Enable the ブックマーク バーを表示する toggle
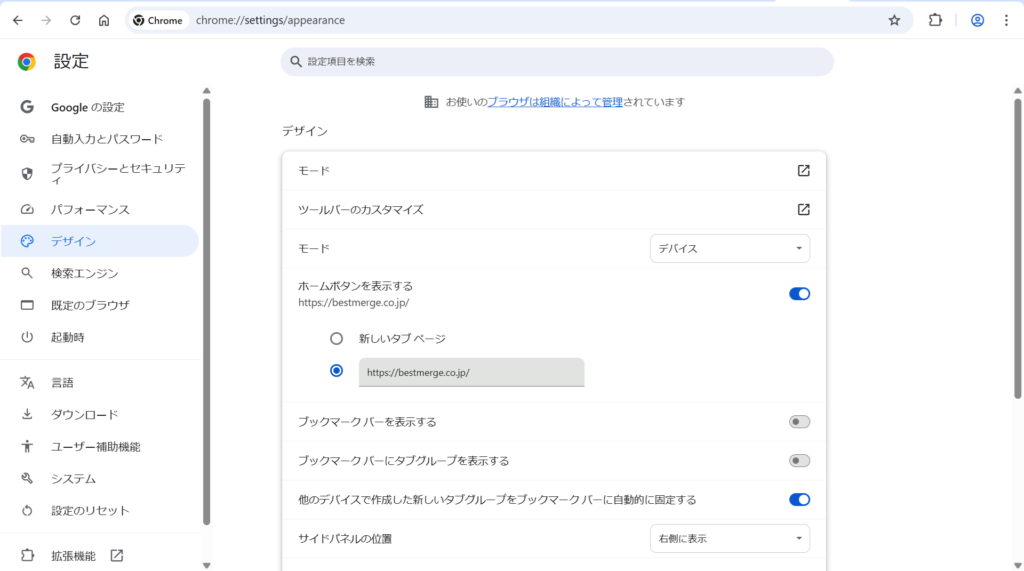The image size is (1024, 571). [x=799, y=422]
